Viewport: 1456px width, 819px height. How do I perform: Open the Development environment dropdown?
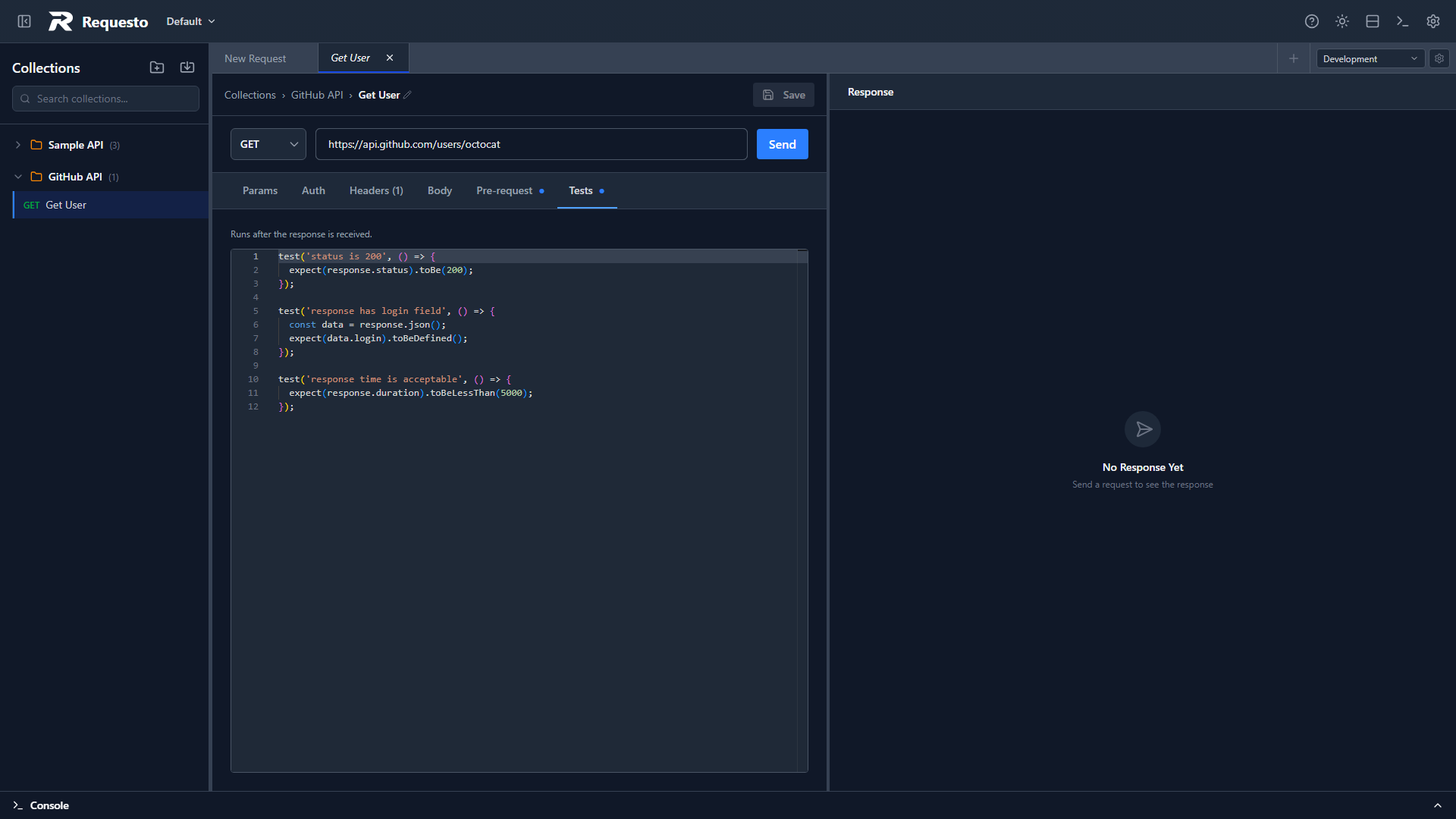(x=1370, y=58)
